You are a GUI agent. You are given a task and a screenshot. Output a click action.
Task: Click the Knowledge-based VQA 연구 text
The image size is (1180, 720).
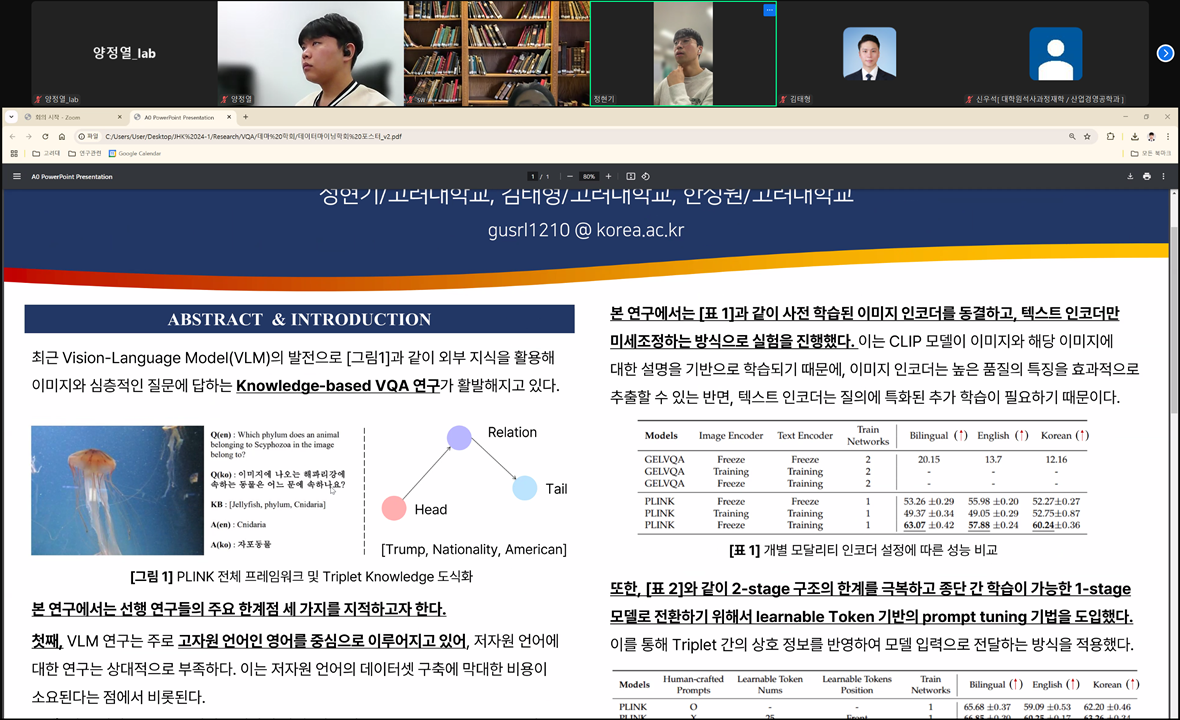point(338,386)
